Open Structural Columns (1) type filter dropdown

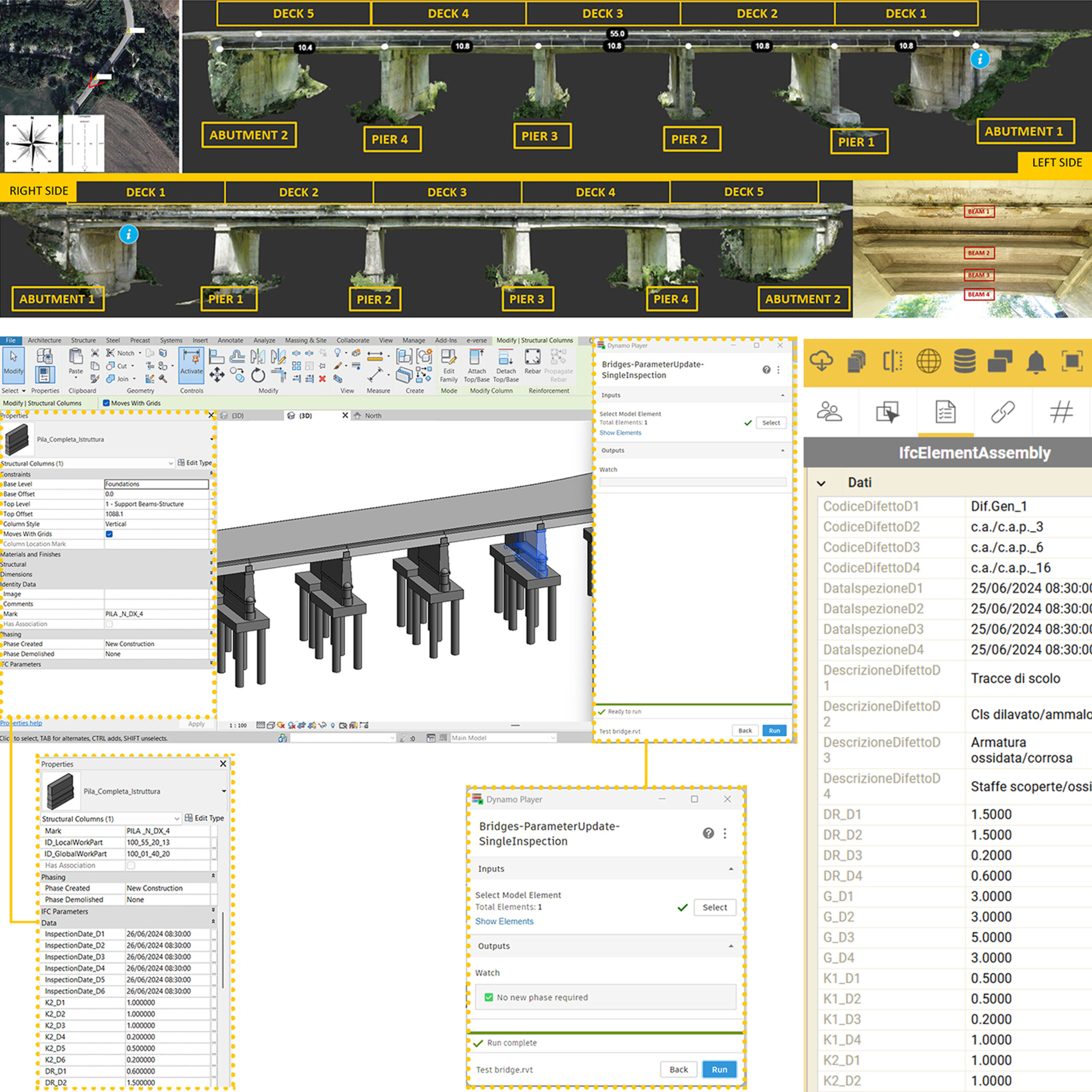[171, 464]
